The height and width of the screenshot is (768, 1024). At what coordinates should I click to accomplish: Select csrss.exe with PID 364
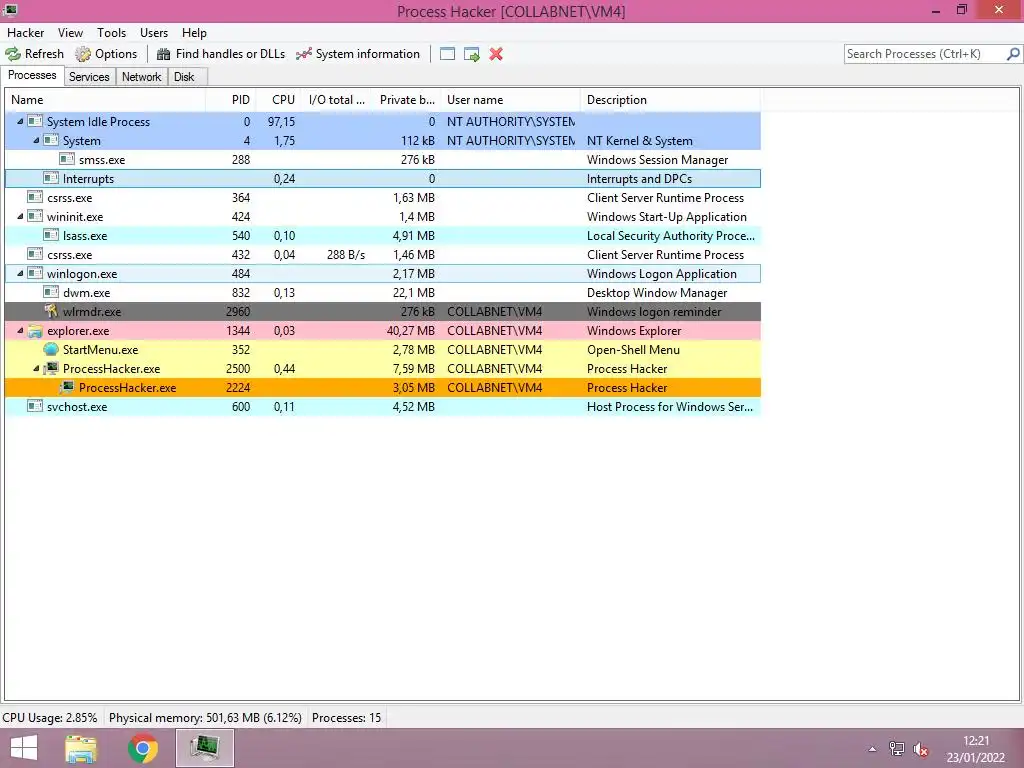point(383,197)
